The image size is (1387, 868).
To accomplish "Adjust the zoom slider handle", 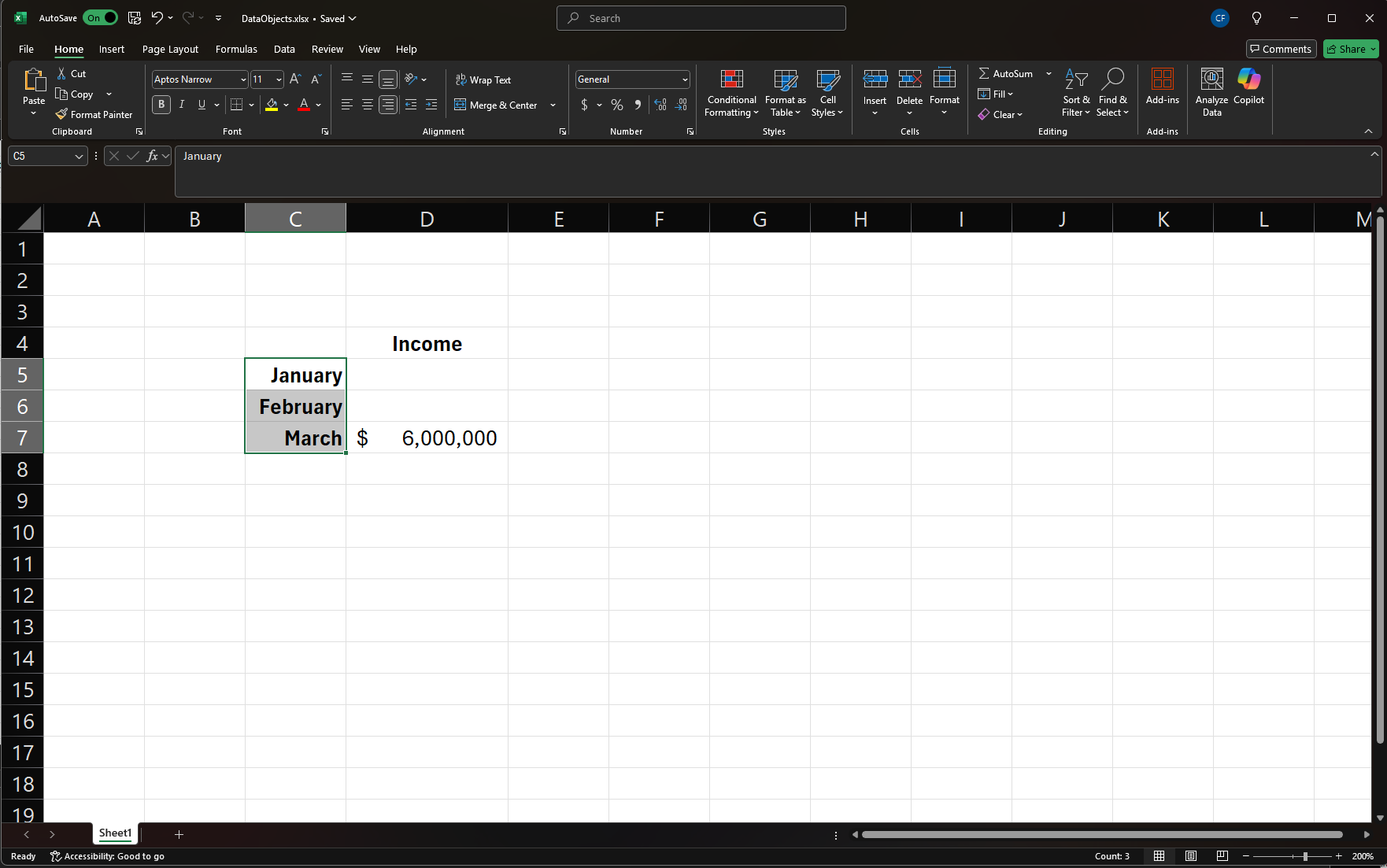I will coord(1305,856).
